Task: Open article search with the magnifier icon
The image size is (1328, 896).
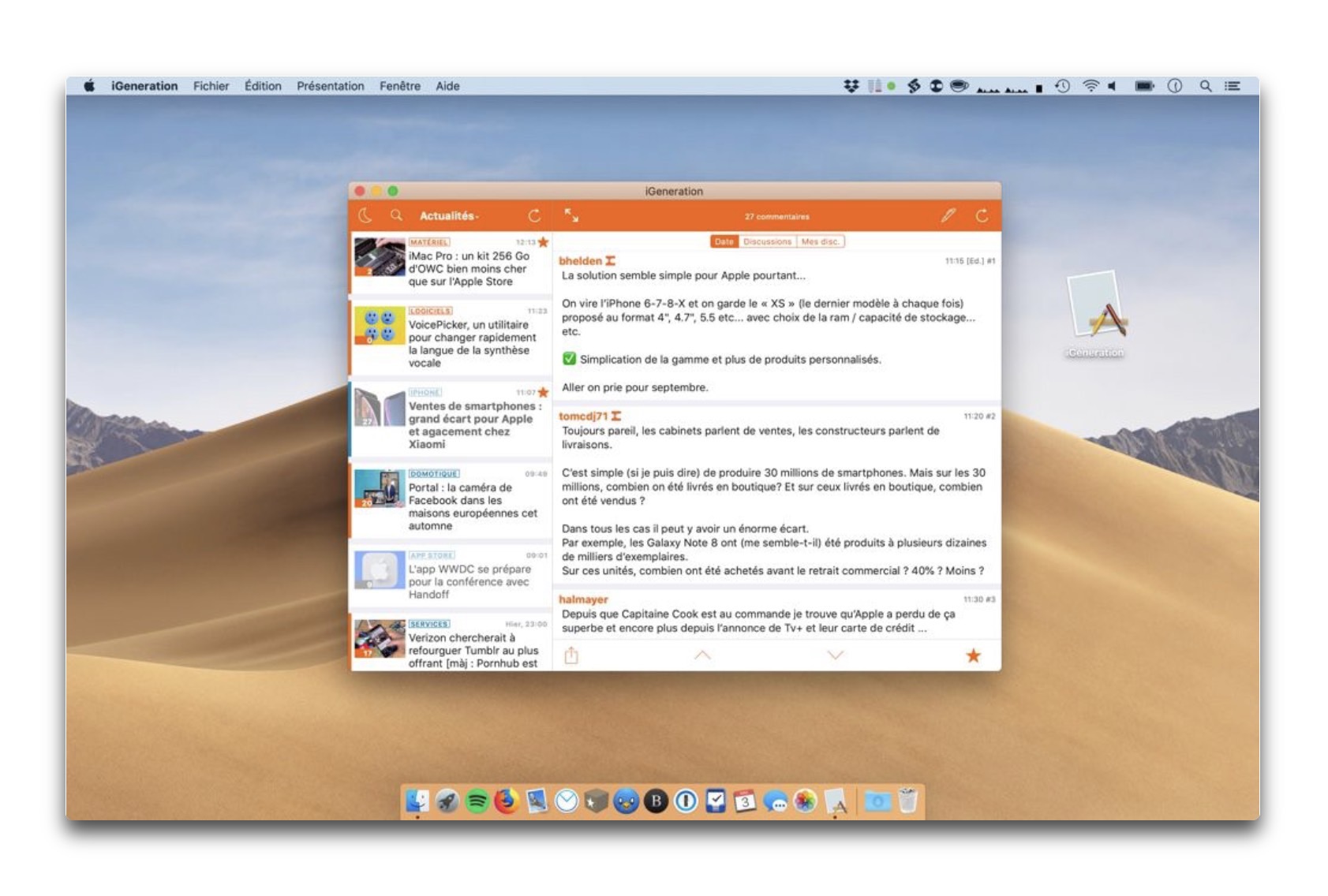Action: tap(396, 215)
